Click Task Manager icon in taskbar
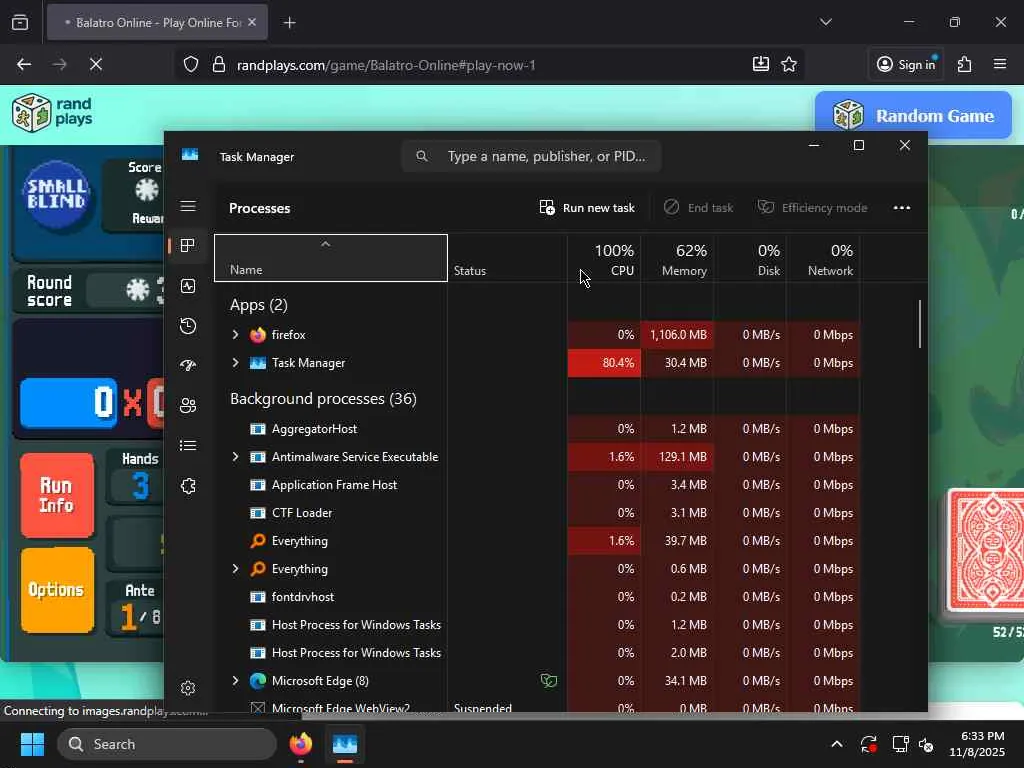Screen dimensions: 1024x768 click(x=345, y=744)
